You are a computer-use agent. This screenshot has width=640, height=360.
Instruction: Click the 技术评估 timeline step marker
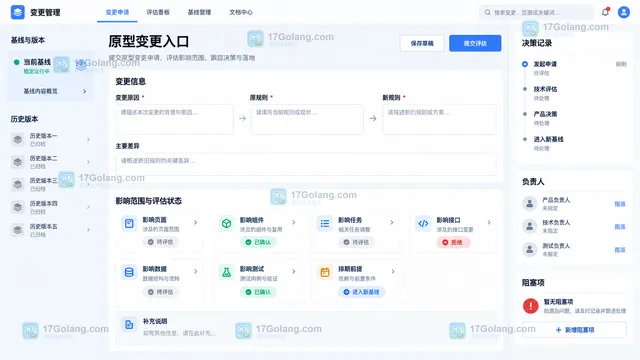tap(525, 89)
